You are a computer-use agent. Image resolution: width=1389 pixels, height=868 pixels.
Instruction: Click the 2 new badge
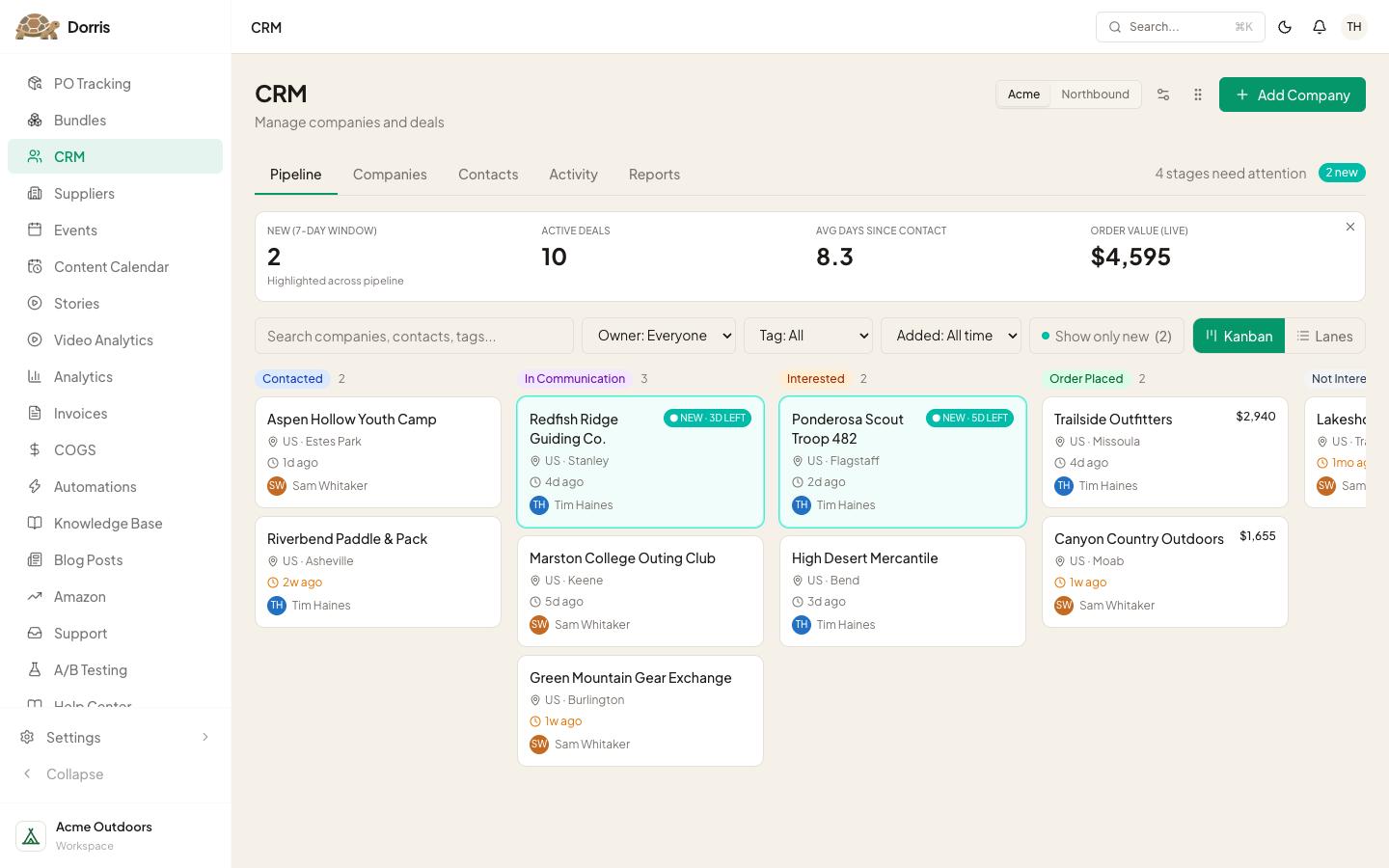pos(1342,173)
